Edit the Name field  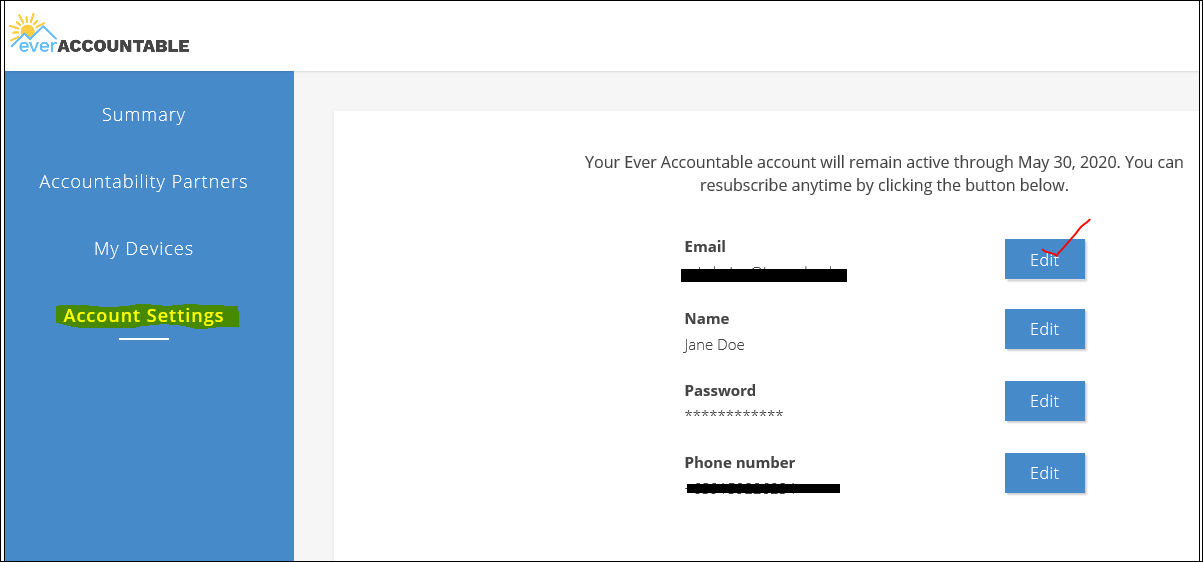click(1044, 329)
